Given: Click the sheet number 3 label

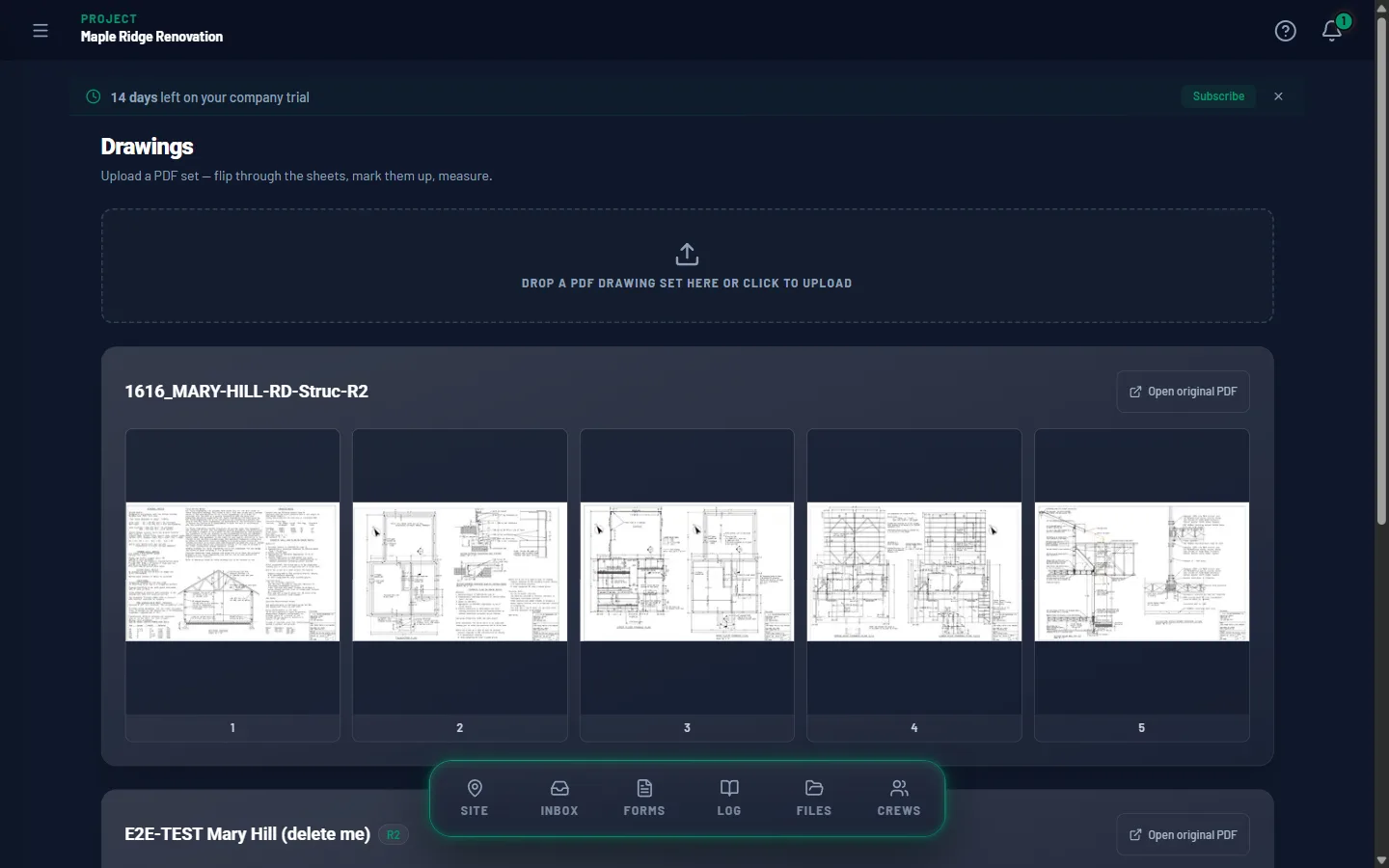Looking at the screenshot, I should click(x=687, y=728).
